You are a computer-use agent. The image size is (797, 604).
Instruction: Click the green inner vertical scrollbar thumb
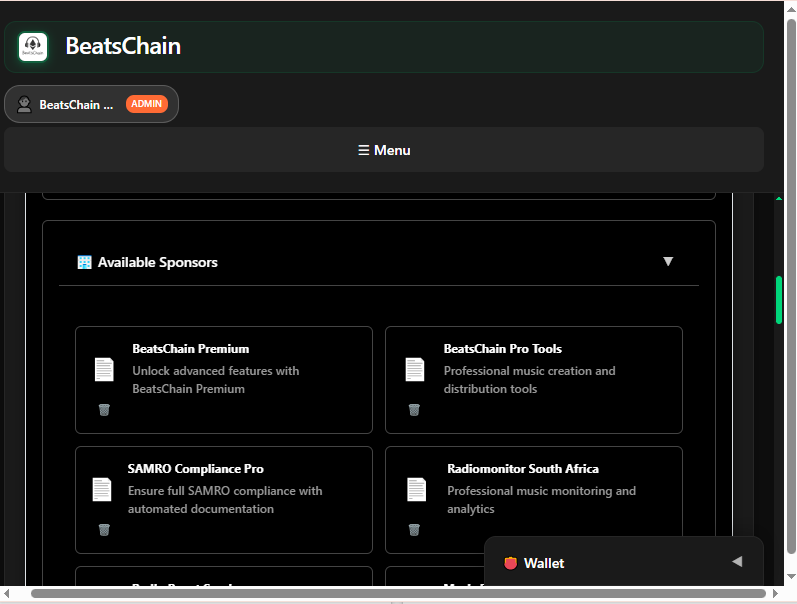pyautogui.click(x=779, y=300)
